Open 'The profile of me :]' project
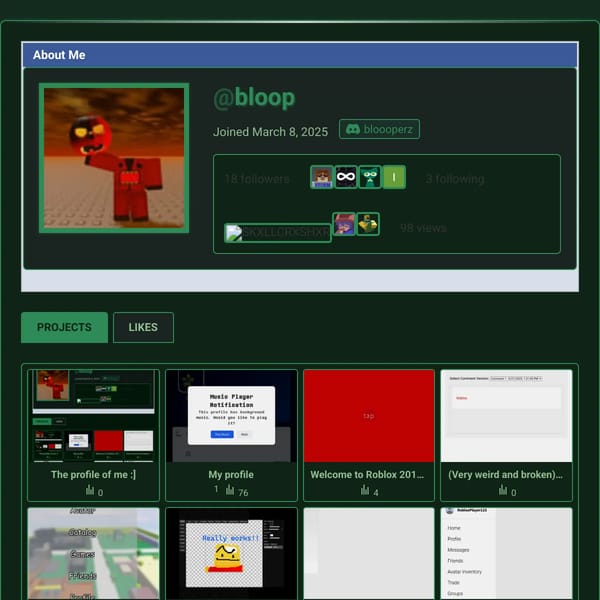Viewport: 600px width, 600px height. point(93,435)
